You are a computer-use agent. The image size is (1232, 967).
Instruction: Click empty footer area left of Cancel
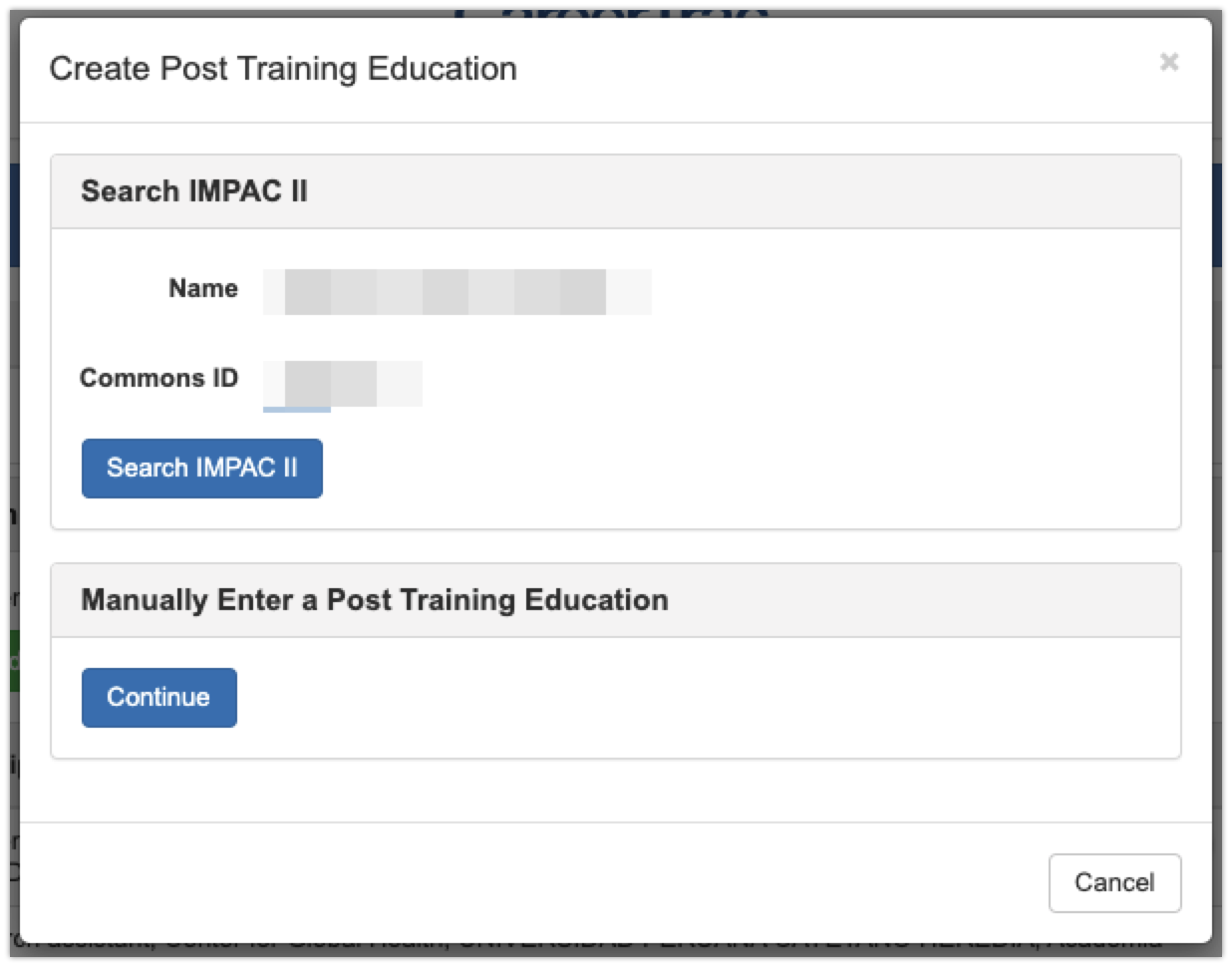pos(598,882)
